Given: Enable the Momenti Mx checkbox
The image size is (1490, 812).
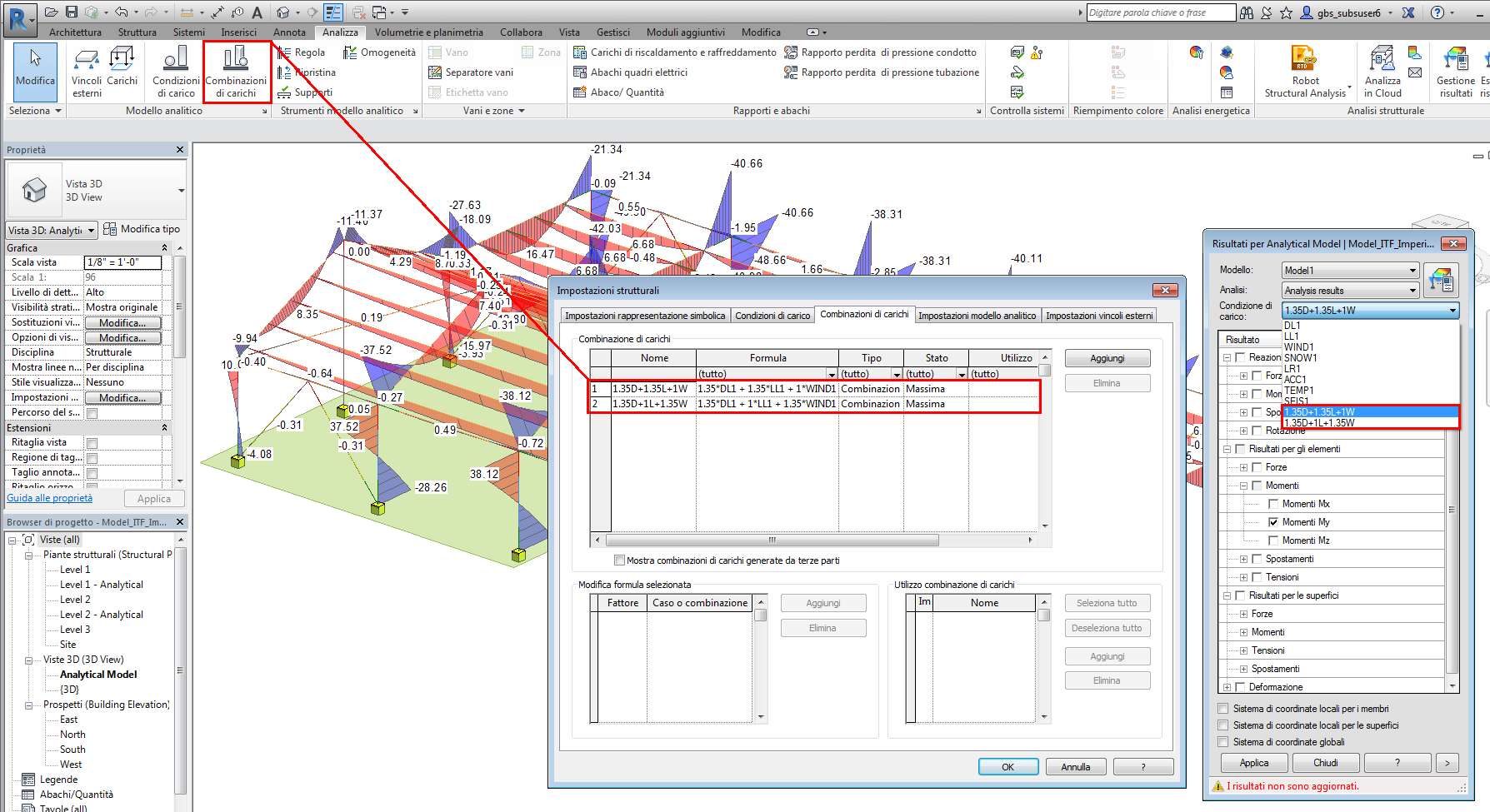Looking at the screenshot, I should (1273, 504).
